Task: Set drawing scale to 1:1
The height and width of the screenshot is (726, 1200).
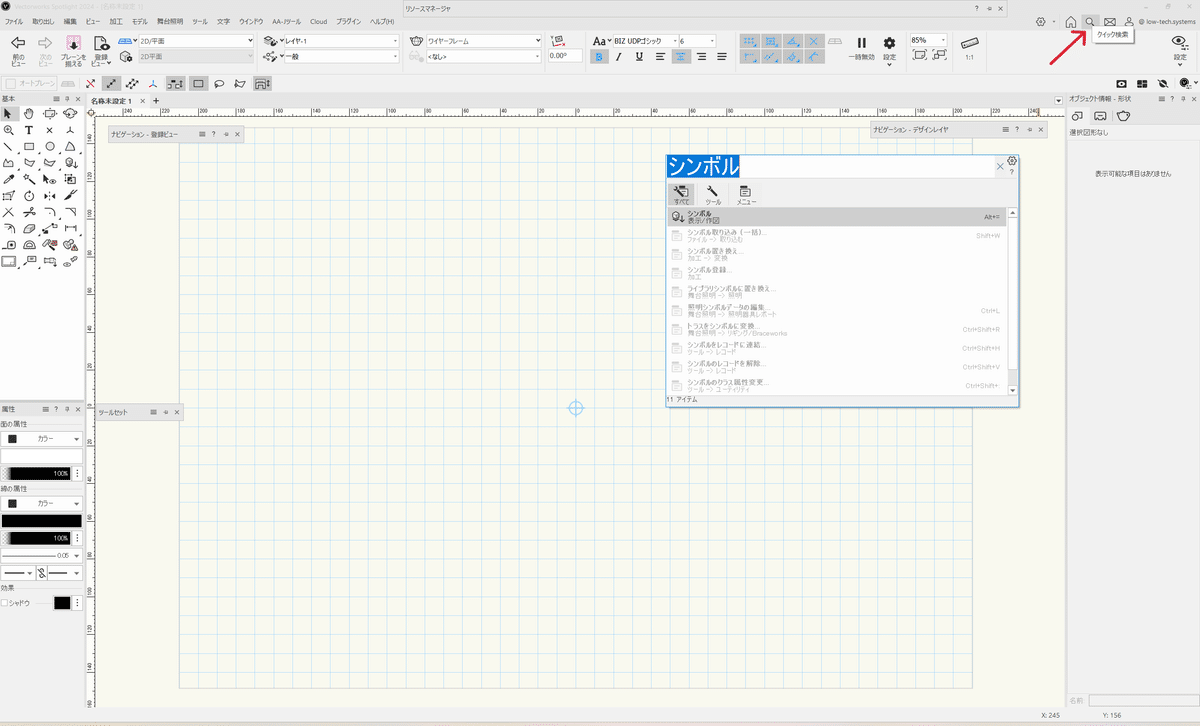Action: pos(969,48)
